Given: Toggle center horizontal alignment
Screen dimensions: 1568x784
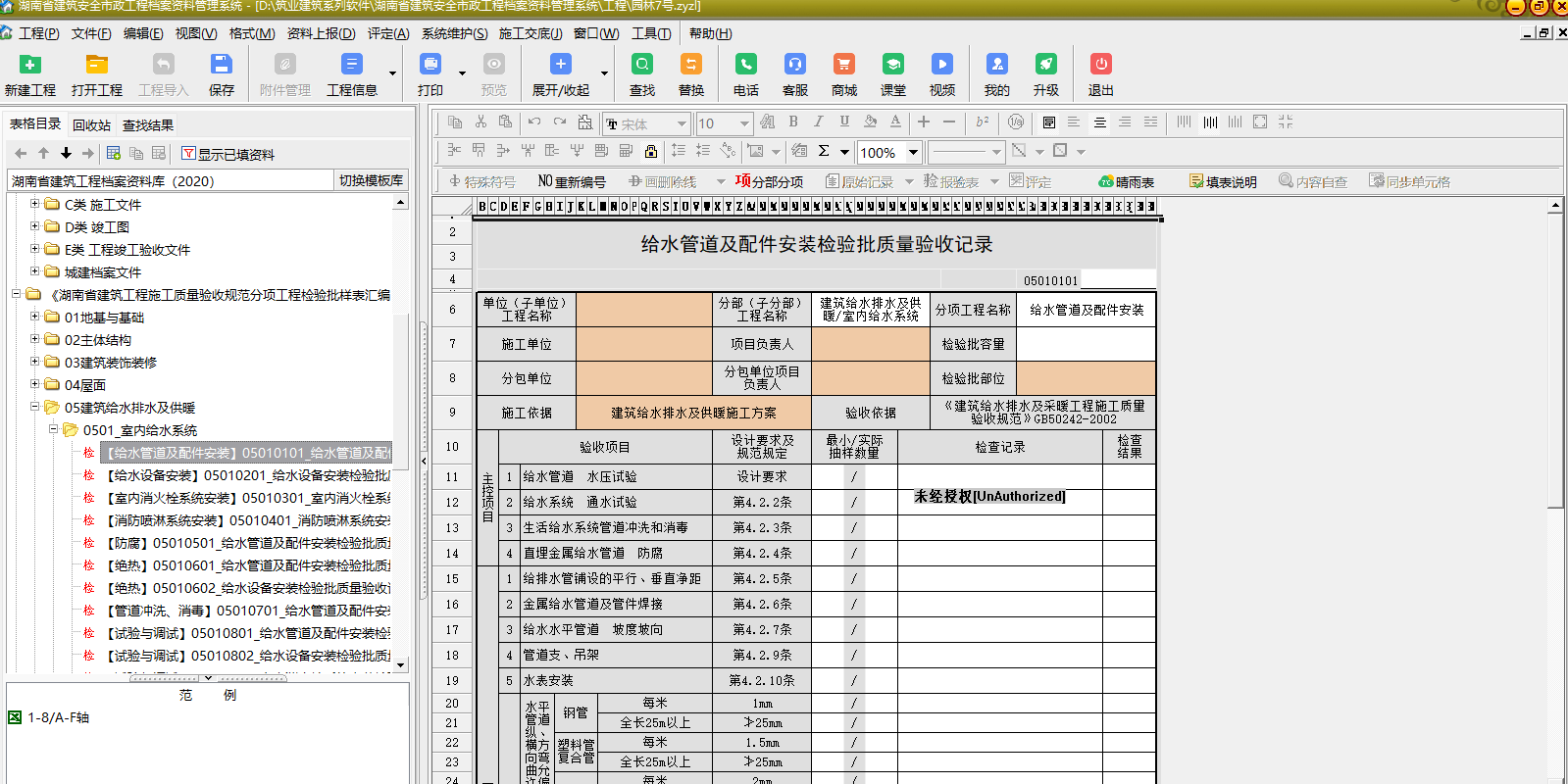Looking at the screenshot, I should (x=1099, y=122).
